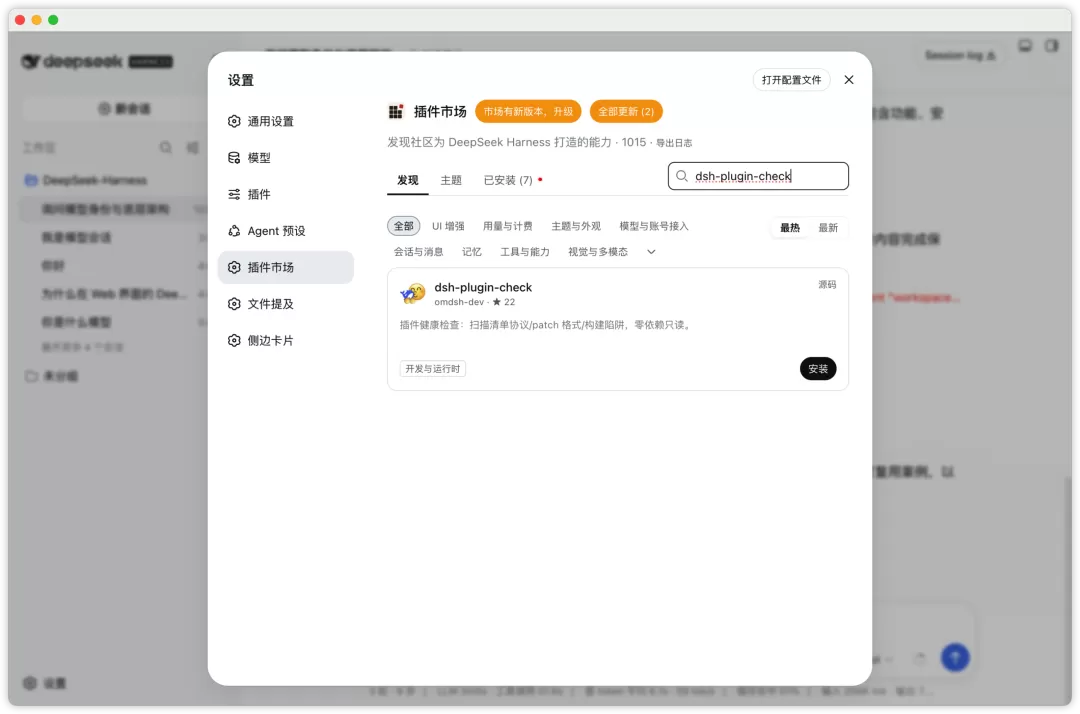Open 文件提及 settings section
This screenshot has height=714, width=1080.
tap(285, 304)
